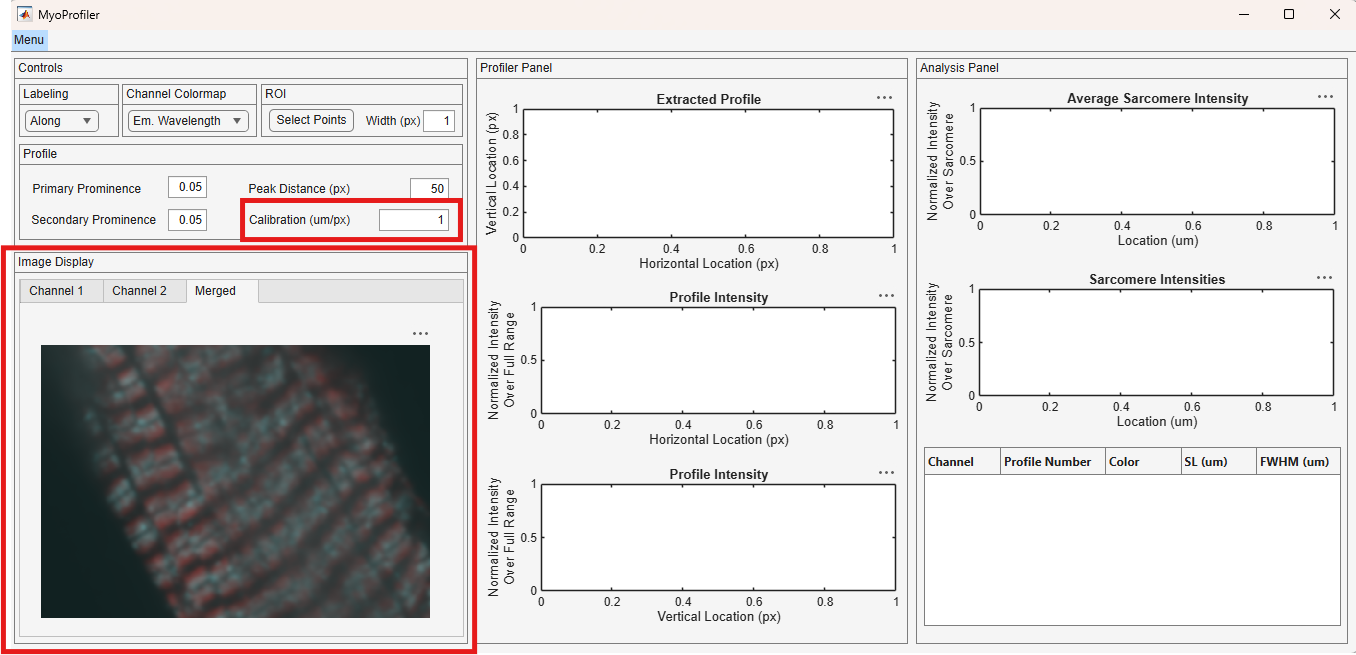1356x655 pixels.
Task: Open Sarcomere Intensities plot ellipsis menu
Action: 1325,278
